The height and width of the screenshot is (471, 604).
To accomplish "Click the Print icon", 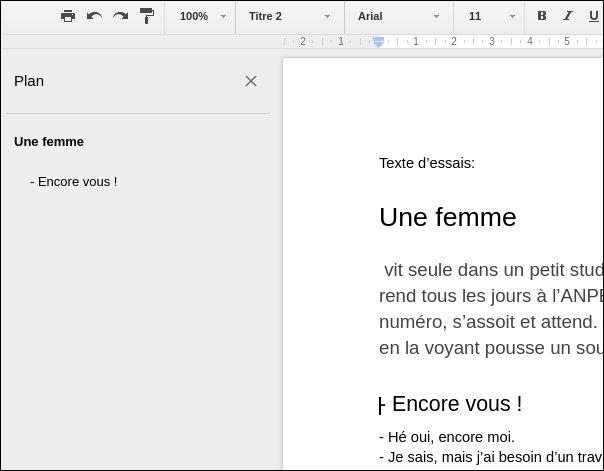I will tap(68, 16).
